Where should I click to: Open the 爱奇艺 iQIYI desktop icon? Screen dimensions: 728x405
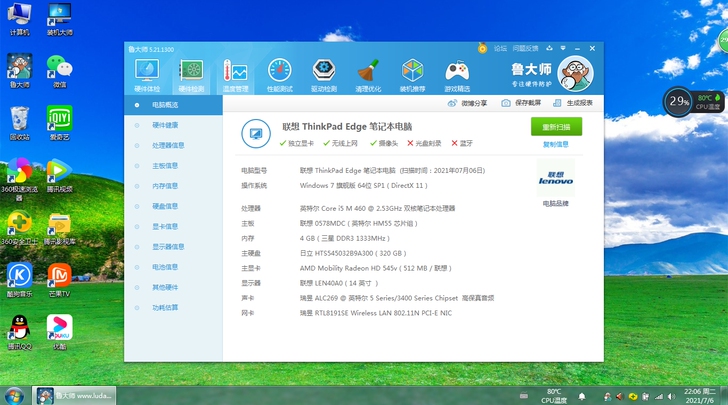59,123
